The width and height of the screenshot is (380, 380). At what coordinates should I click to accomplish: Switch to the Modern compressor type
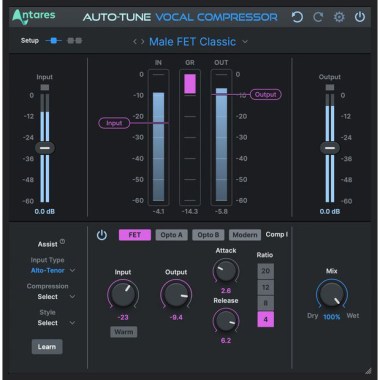[245, 235]
